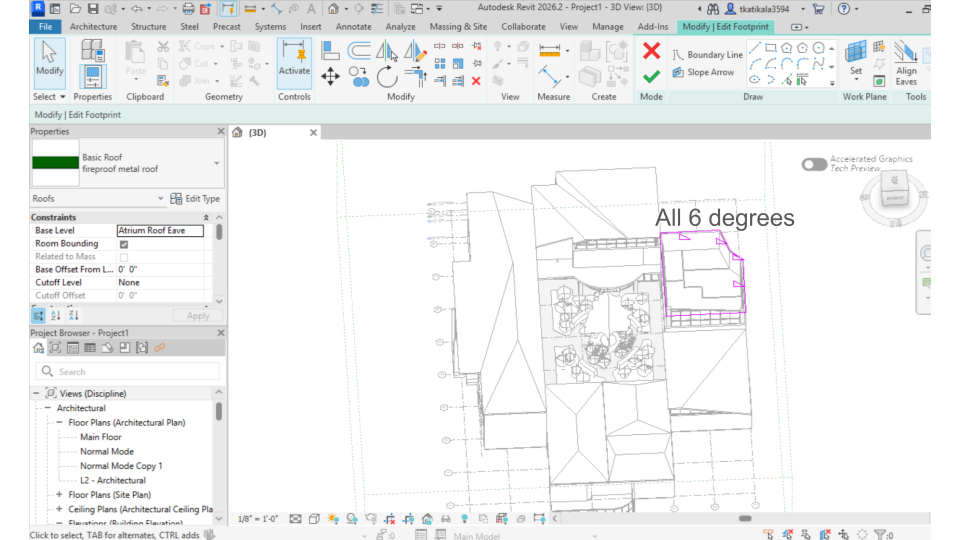Click the Project Browser search field
Viewport: 960px width, 540px height.
coord(127,372)
